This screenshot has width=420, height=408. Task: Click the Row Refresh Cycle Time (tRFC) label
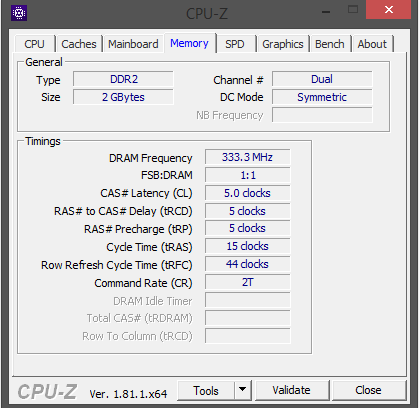[x=117, y=265]
